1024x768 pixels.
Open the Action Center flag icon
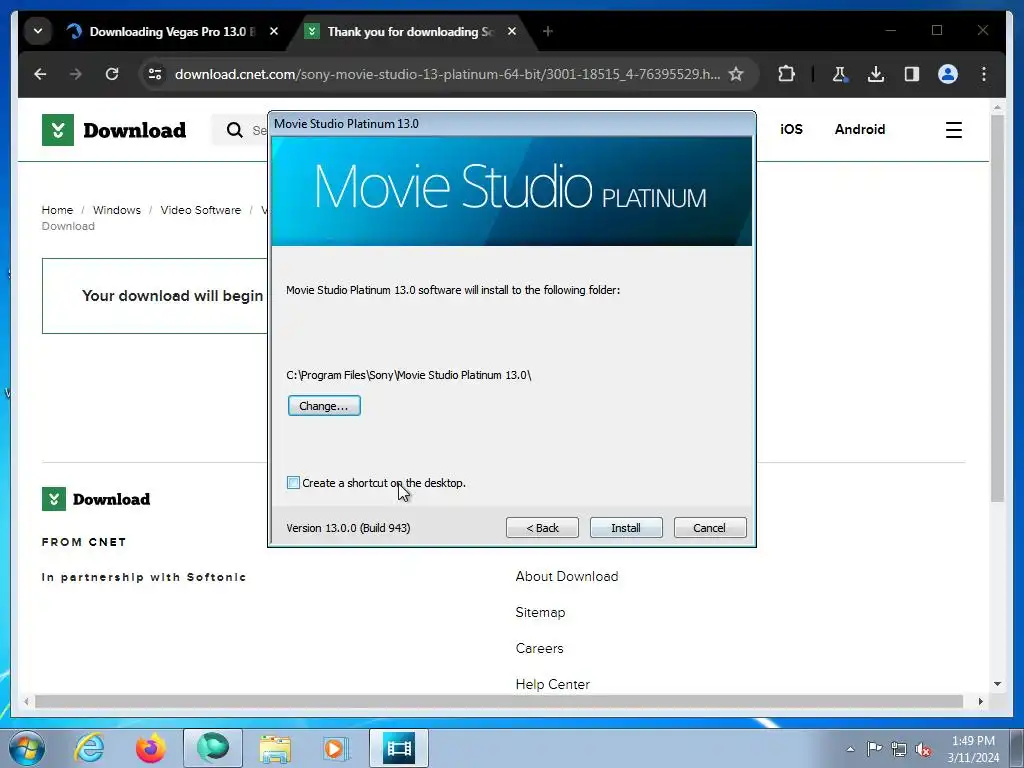874,748
